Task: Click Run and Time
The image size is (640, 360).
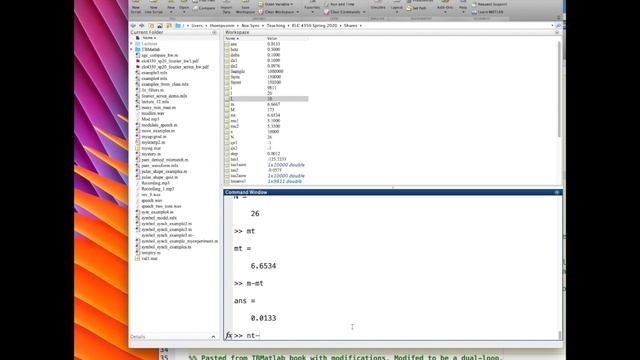Action: click(340, 4)
